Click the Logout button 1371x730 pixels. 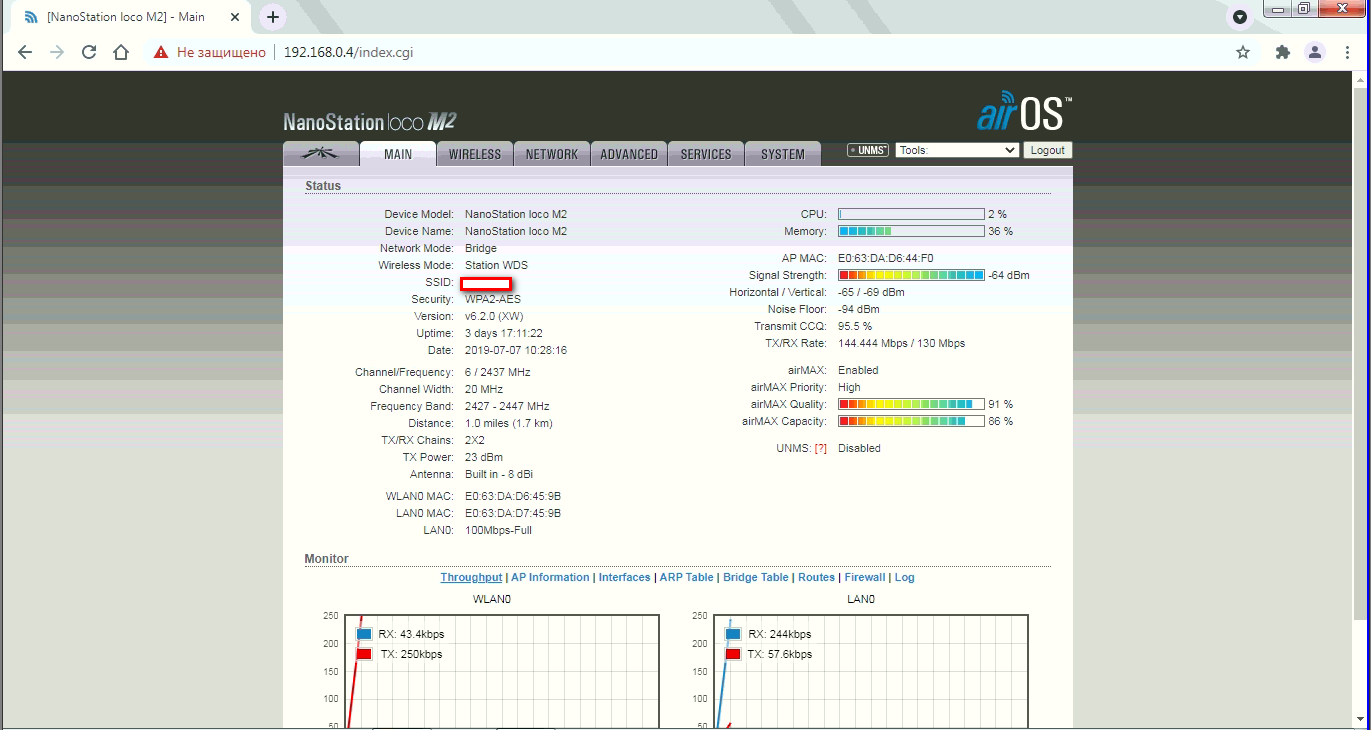pos(1047,150)
